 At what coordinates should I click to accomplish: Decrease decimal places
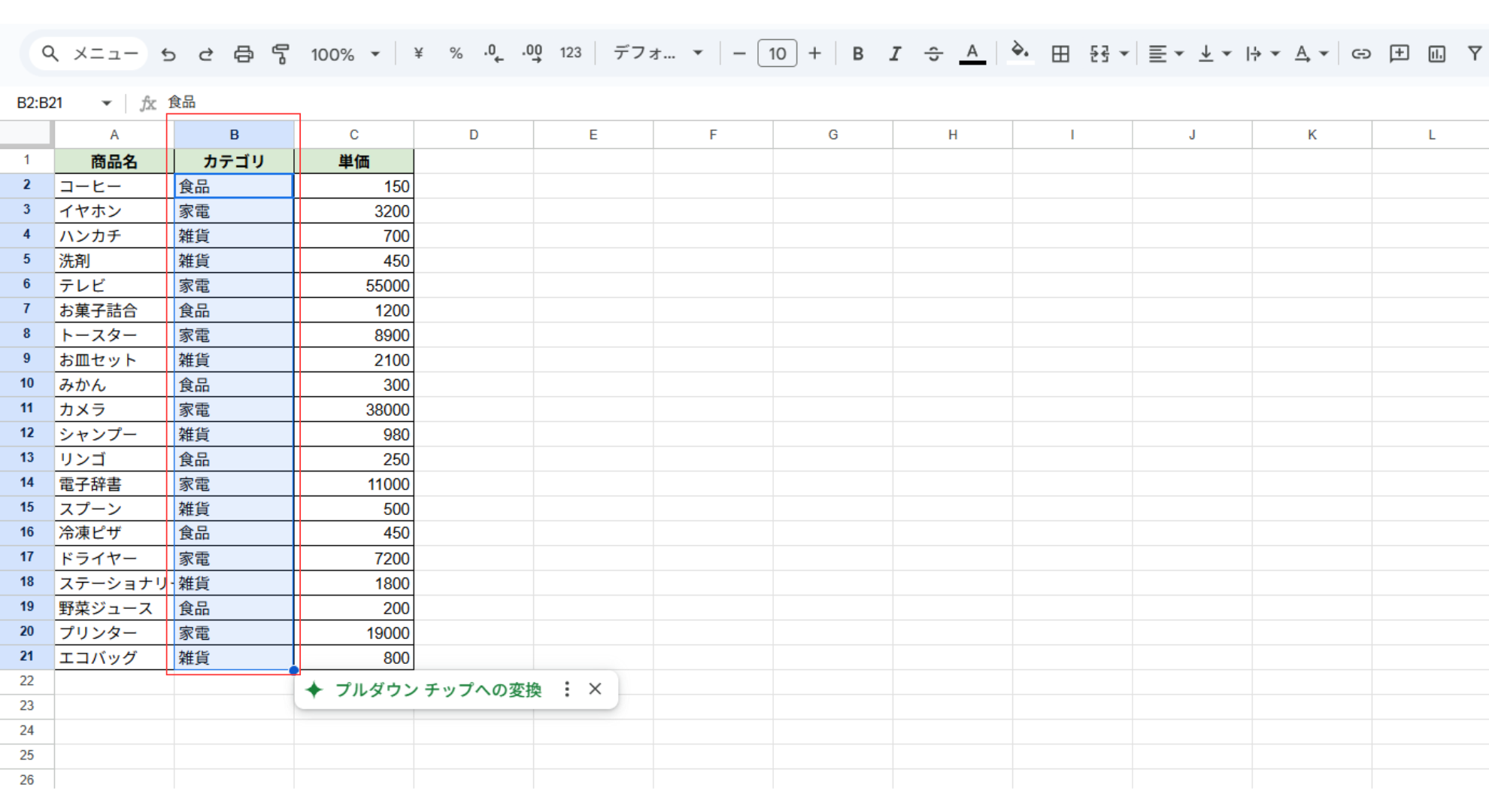[493, 53]
